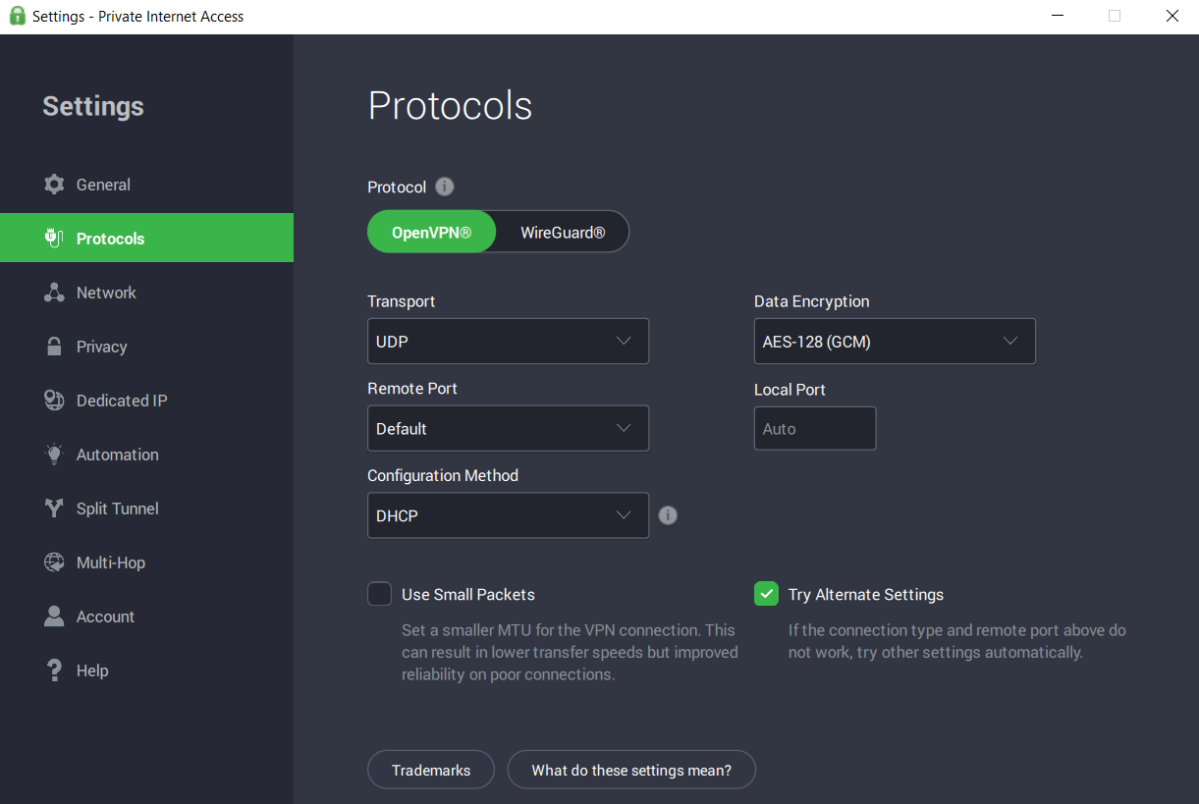Open the General settings page
This screenshot has width=1199, height=804.
tap(147, 184)
